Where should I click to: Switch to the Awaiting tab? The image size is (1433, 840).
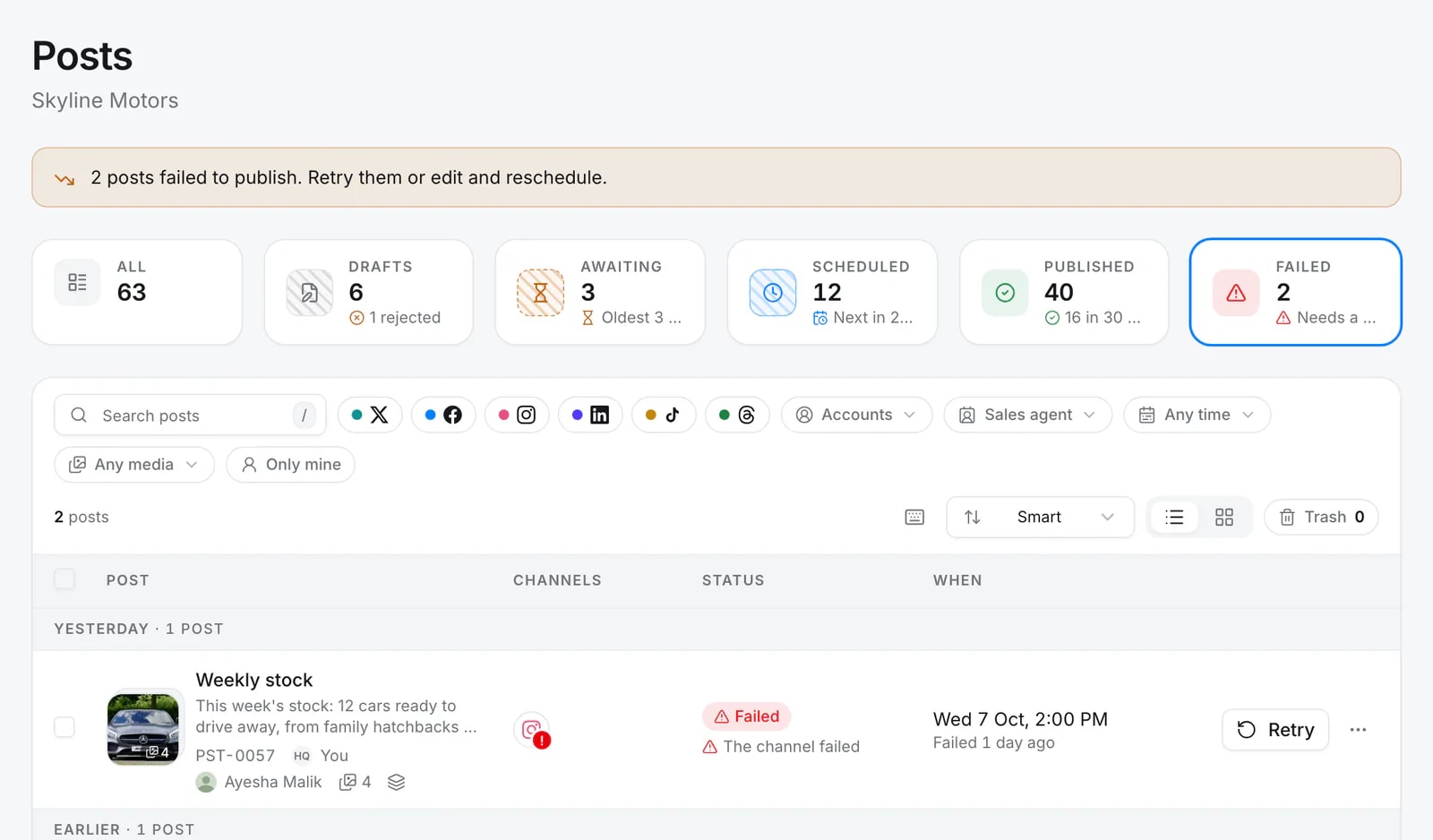pyautogui.click(x=600, y=292)
